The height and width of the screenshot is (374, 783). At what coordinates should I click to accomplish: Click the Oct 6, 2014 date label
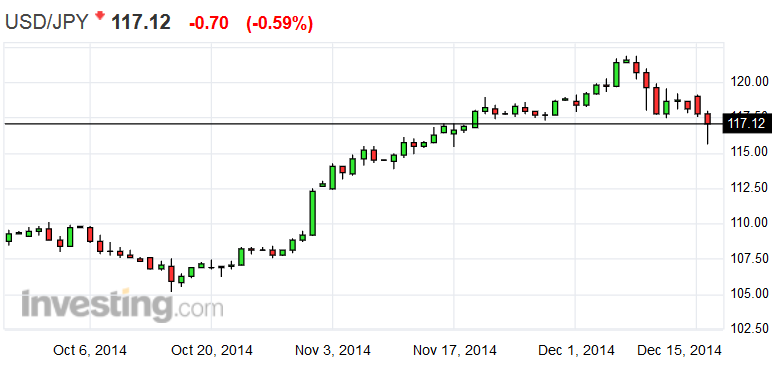[90, 350]
